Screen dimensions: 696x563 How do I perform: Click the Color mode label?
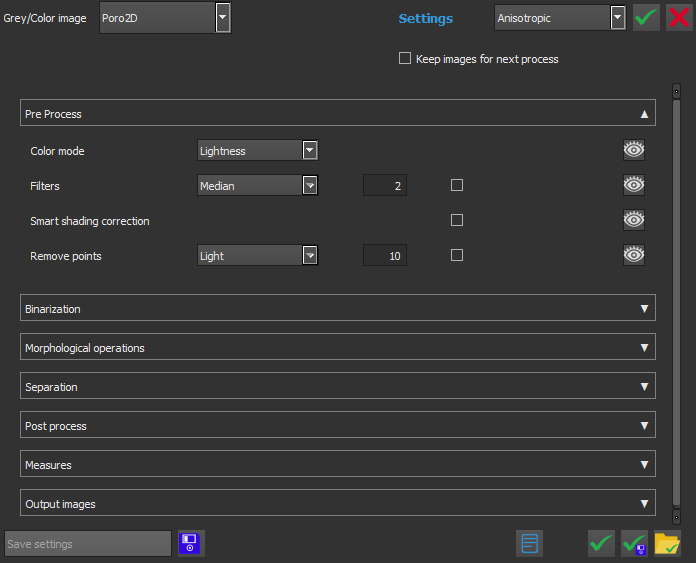pyautogui.click(x=57, y=151)
